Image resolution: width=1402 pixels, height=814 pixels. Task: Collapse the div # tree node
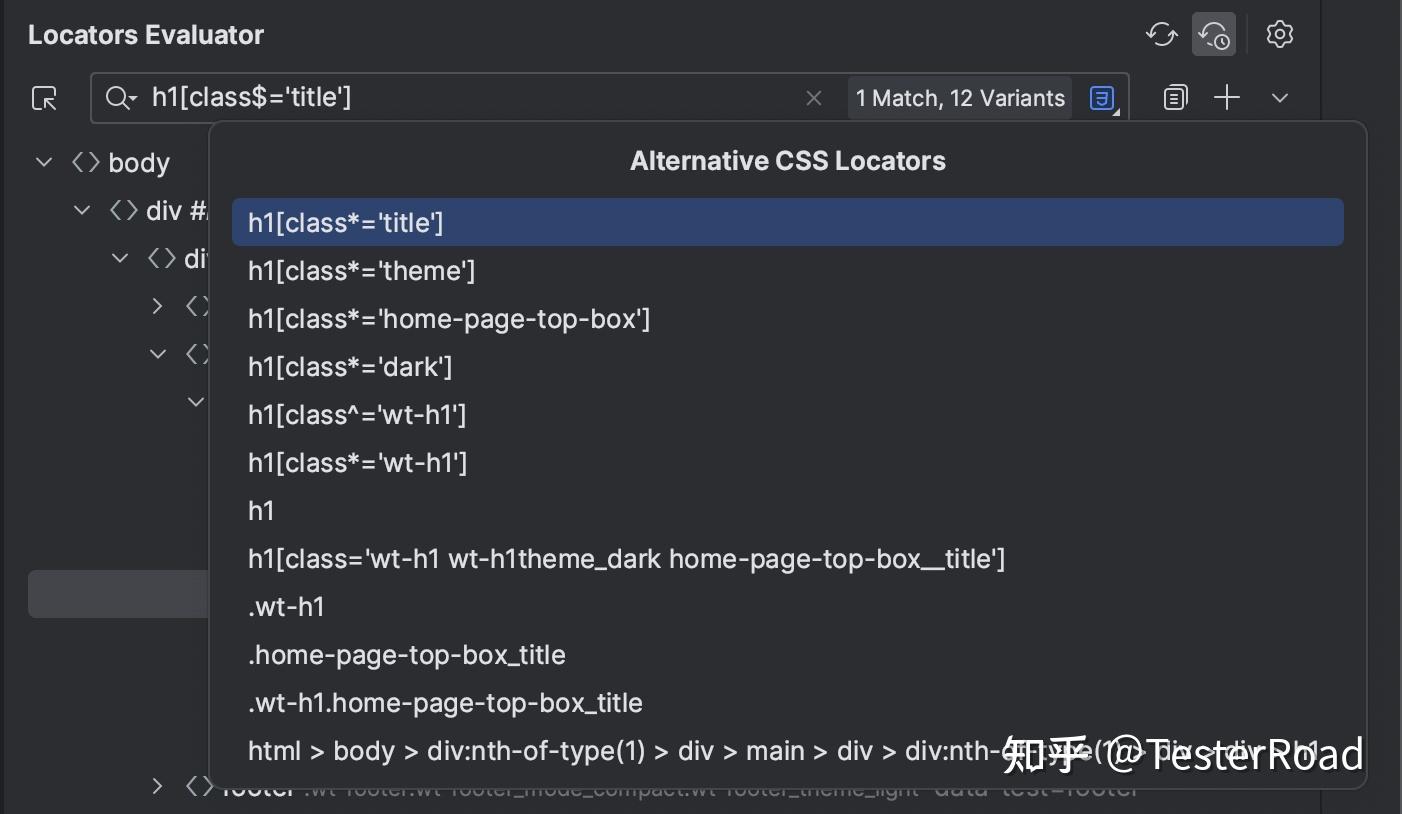tap(81, 210)
